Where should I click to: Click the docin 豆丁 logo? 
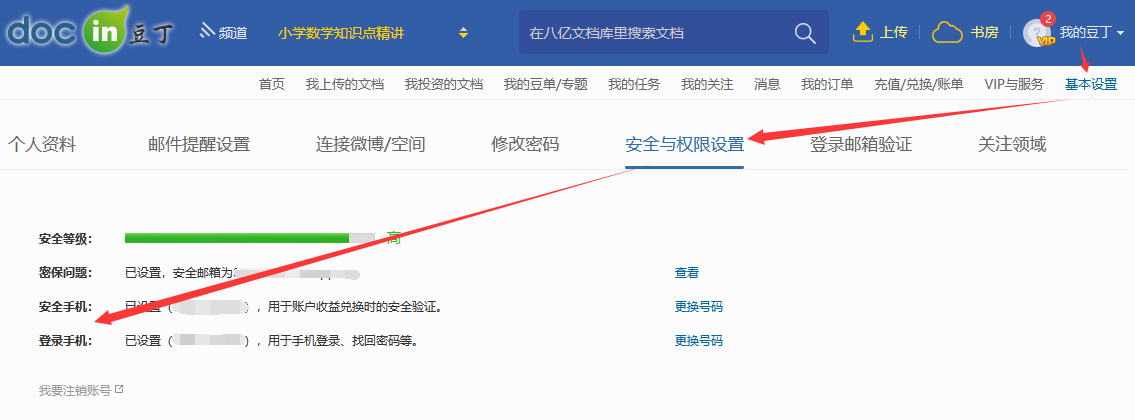(x=90, y=33)
